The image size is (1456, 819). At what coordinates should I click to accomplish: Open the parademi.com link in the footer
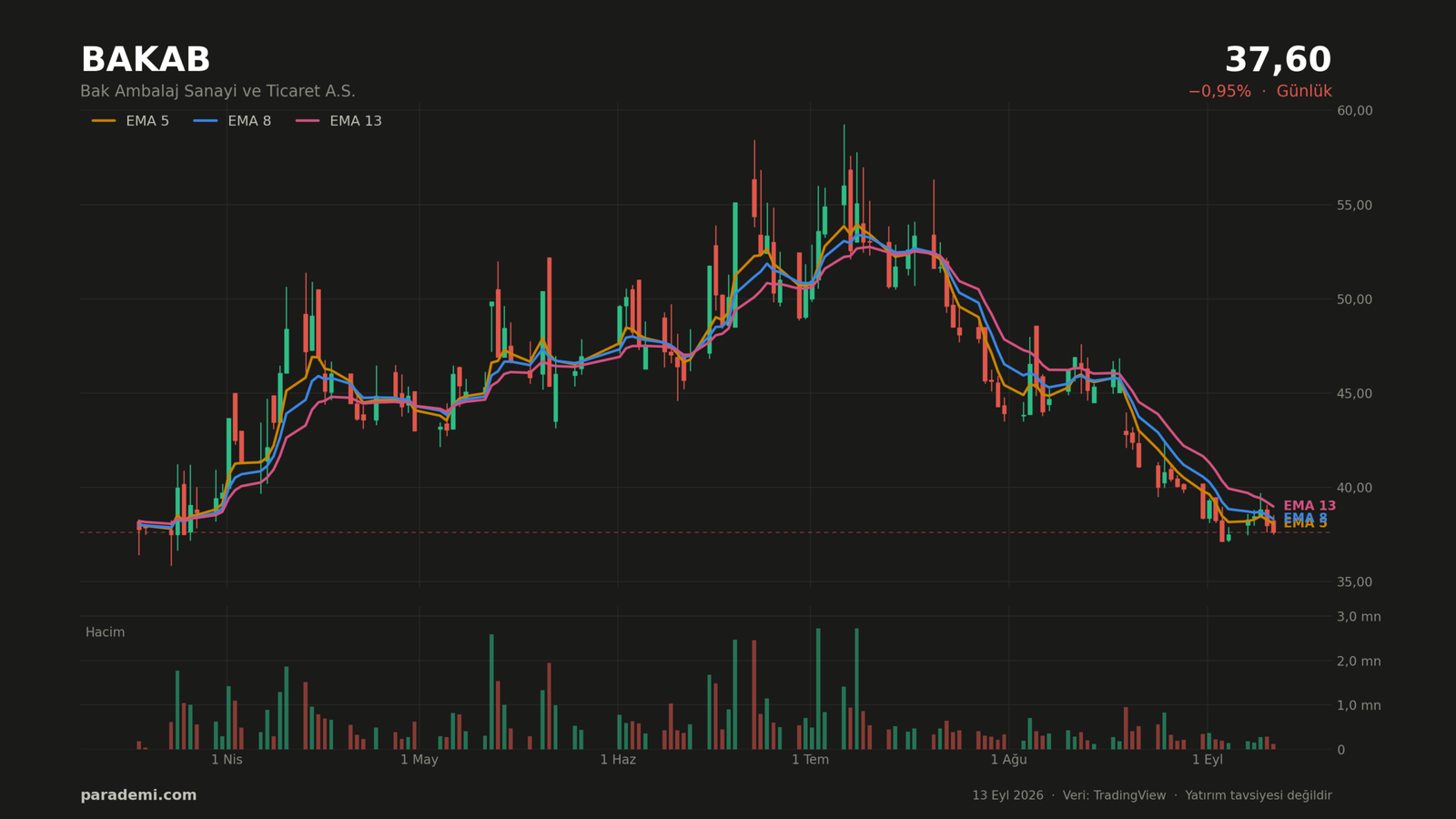point(138,795)
